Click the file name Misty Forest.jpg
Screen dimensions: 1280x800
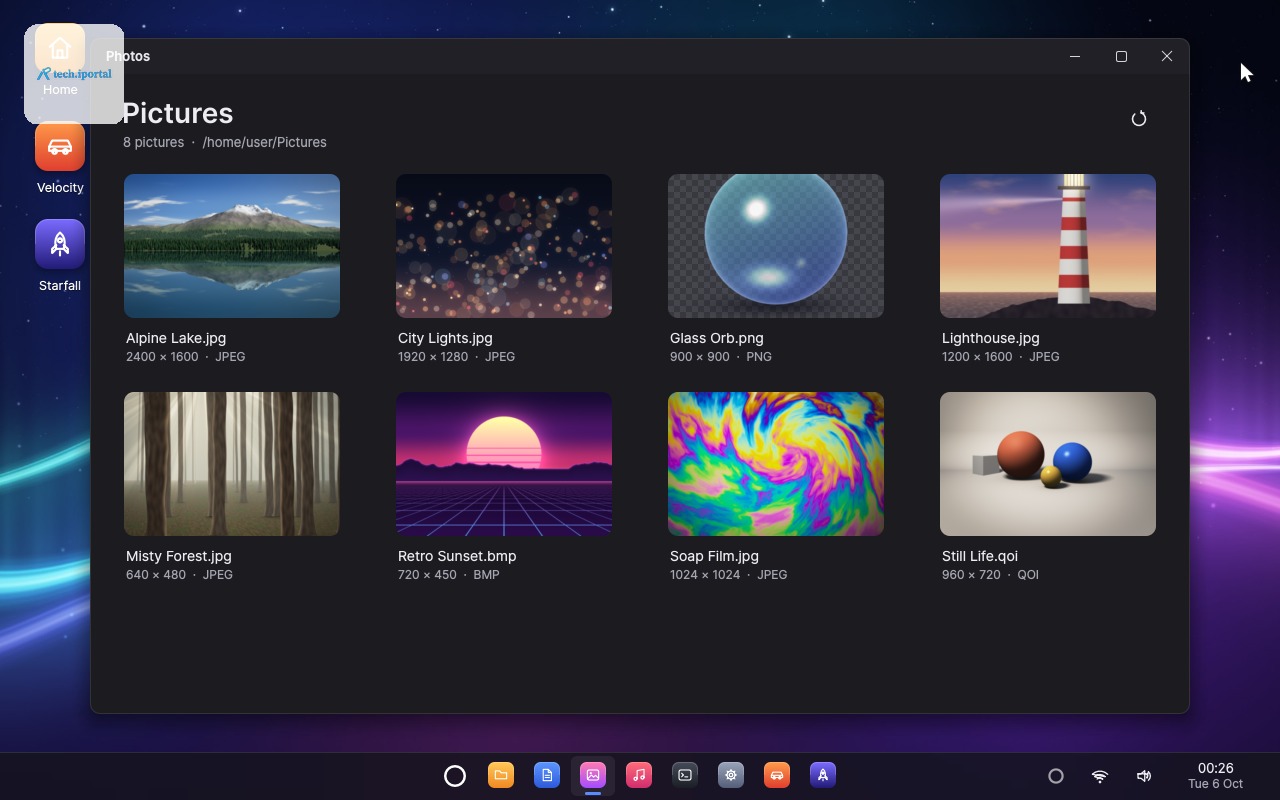click(179, 556)
